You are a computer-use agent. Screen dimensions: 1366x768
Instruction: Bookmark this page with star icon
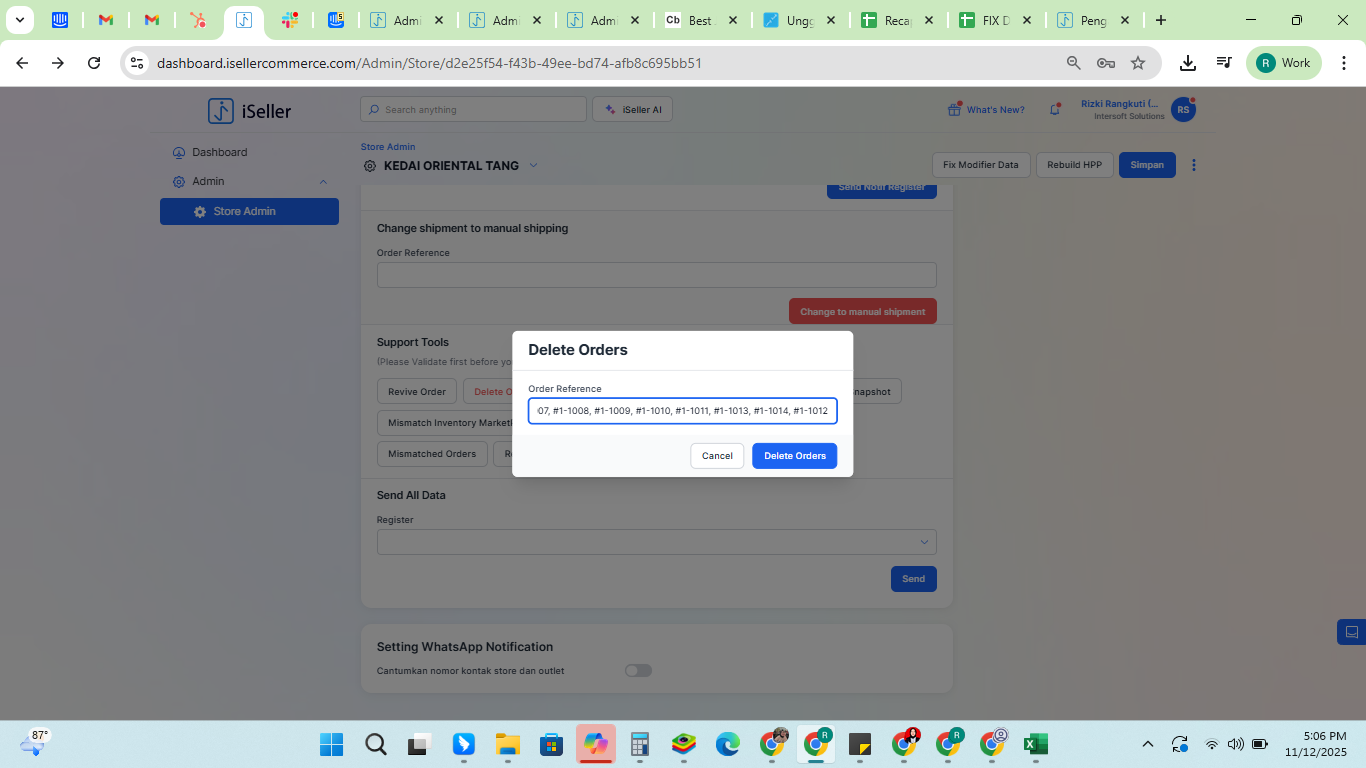pos(1138,63)
